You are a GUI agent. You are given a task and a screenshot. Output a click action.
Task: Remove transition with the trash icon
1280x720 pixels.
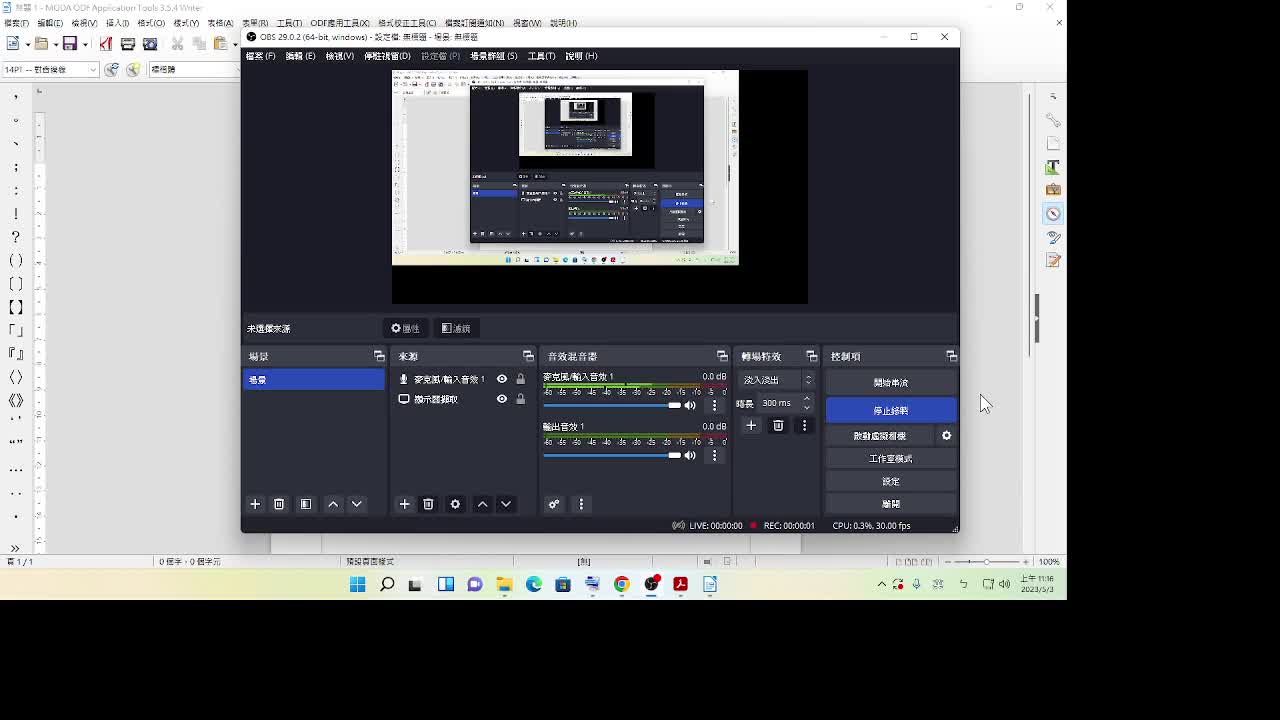(x=778, y=425)
